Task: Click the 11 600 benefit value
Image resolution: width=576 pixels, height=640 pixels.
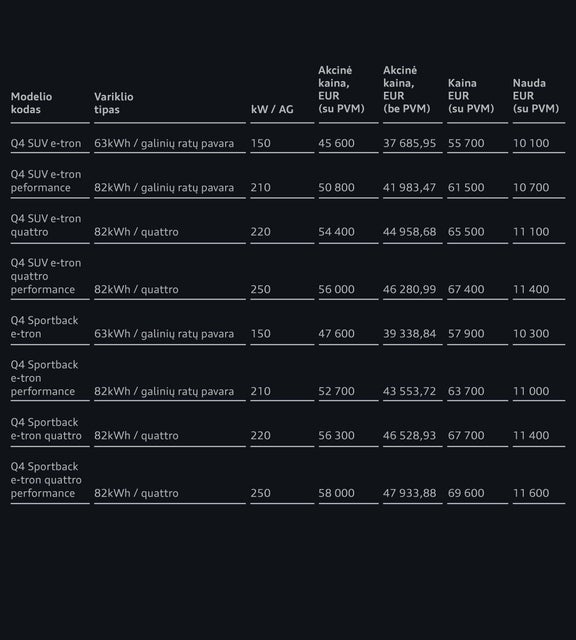Action: [531, 493]
